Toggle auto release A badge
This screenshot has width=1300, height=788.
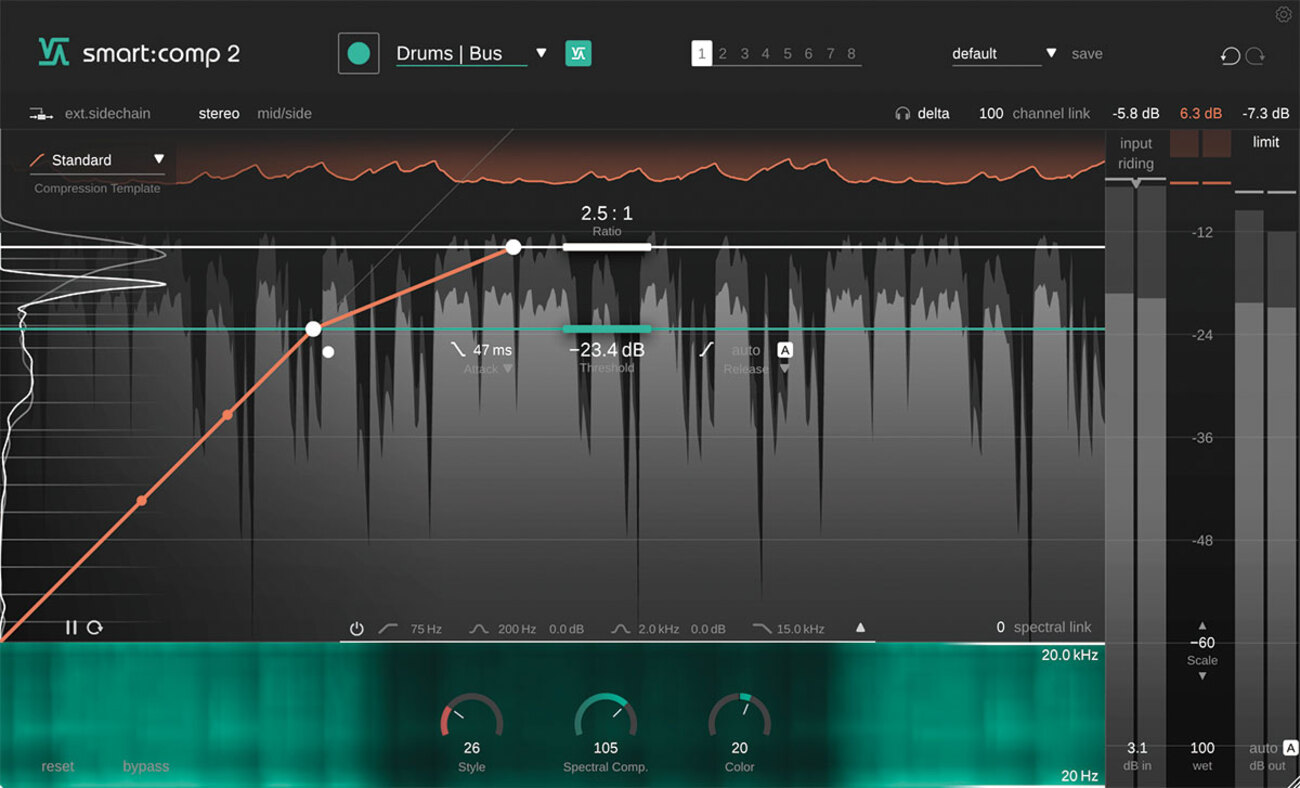click(785, 350)
